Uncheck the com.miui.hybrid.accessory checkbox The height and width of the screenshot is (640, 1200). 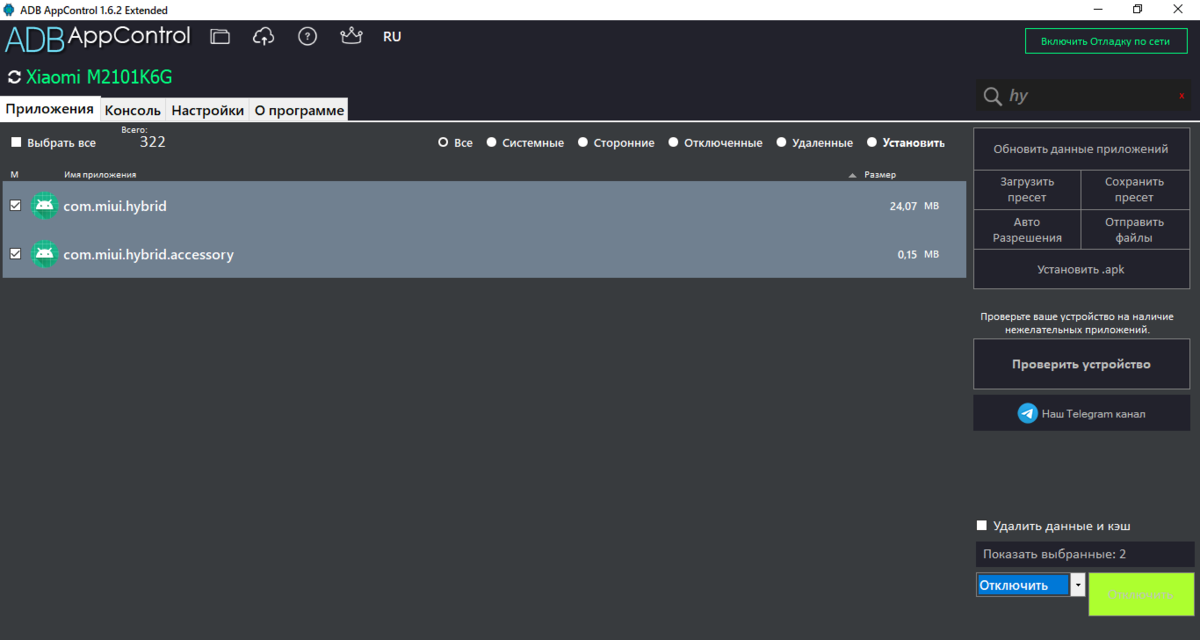[x=15, y=254]
